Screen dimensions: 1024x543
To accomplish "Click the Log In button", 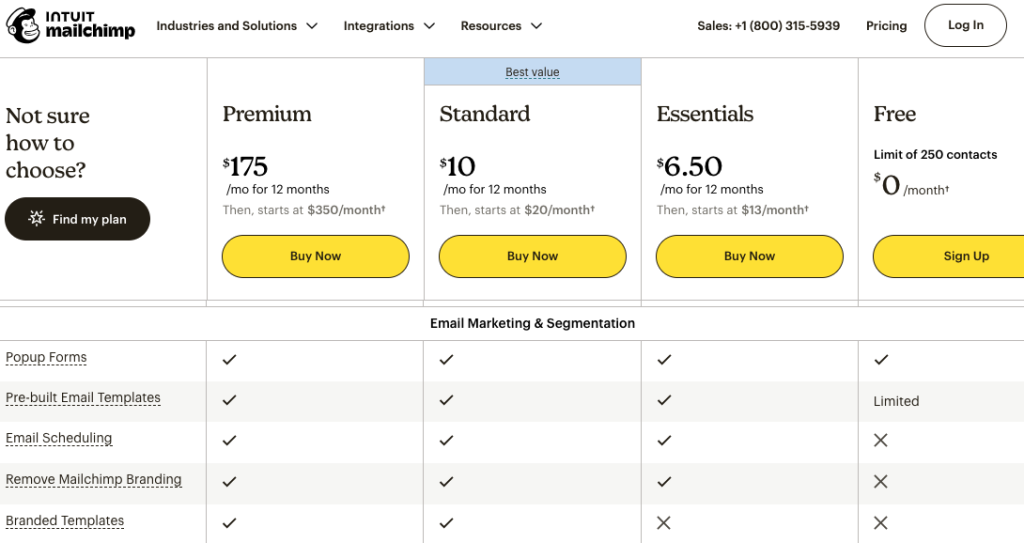I will 965,25.
